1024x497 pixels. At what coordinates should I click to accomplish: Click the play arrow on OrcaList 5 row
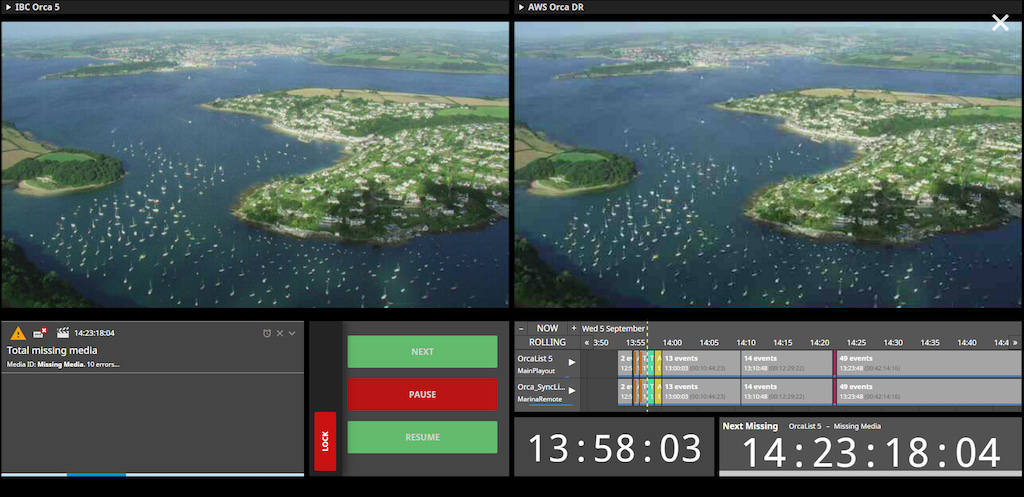click(572, 362)
